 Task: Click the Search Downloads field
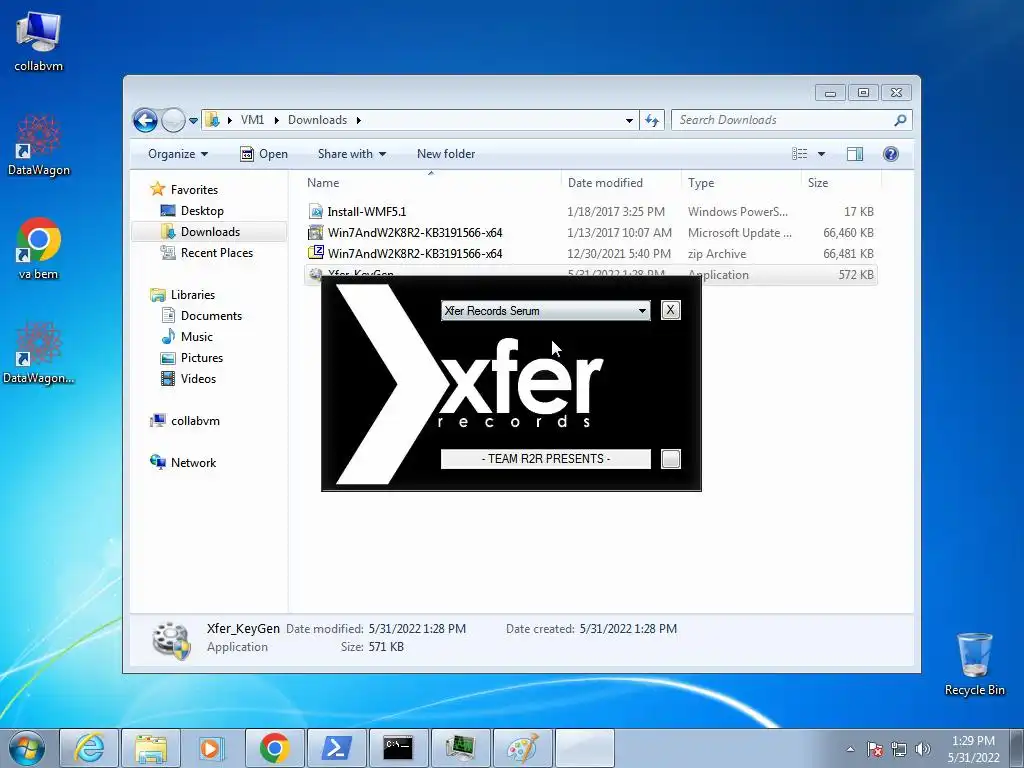(791, 120)
